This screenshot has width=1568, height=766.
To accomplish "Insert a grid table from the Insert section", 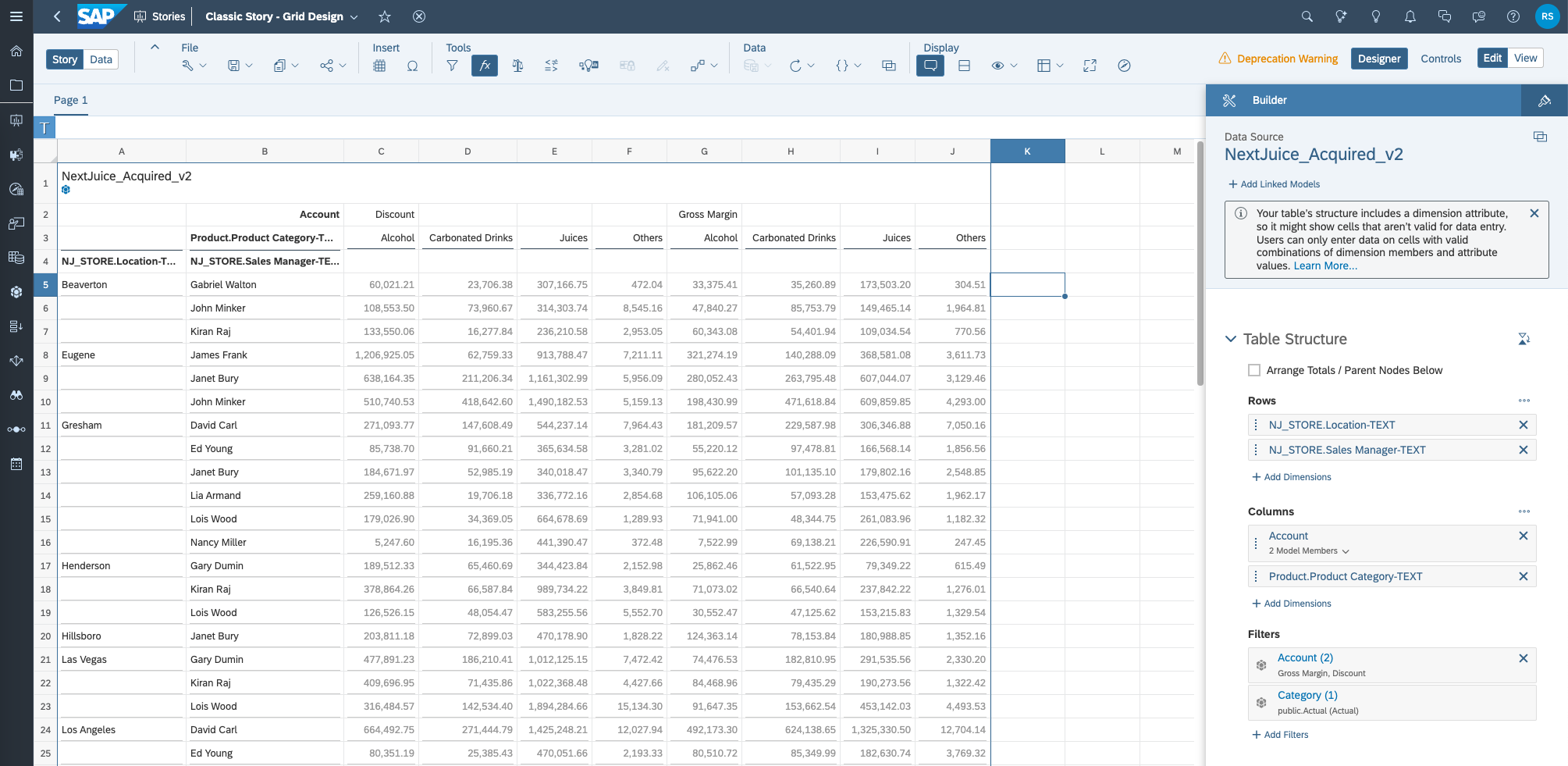I will (379, 66).
